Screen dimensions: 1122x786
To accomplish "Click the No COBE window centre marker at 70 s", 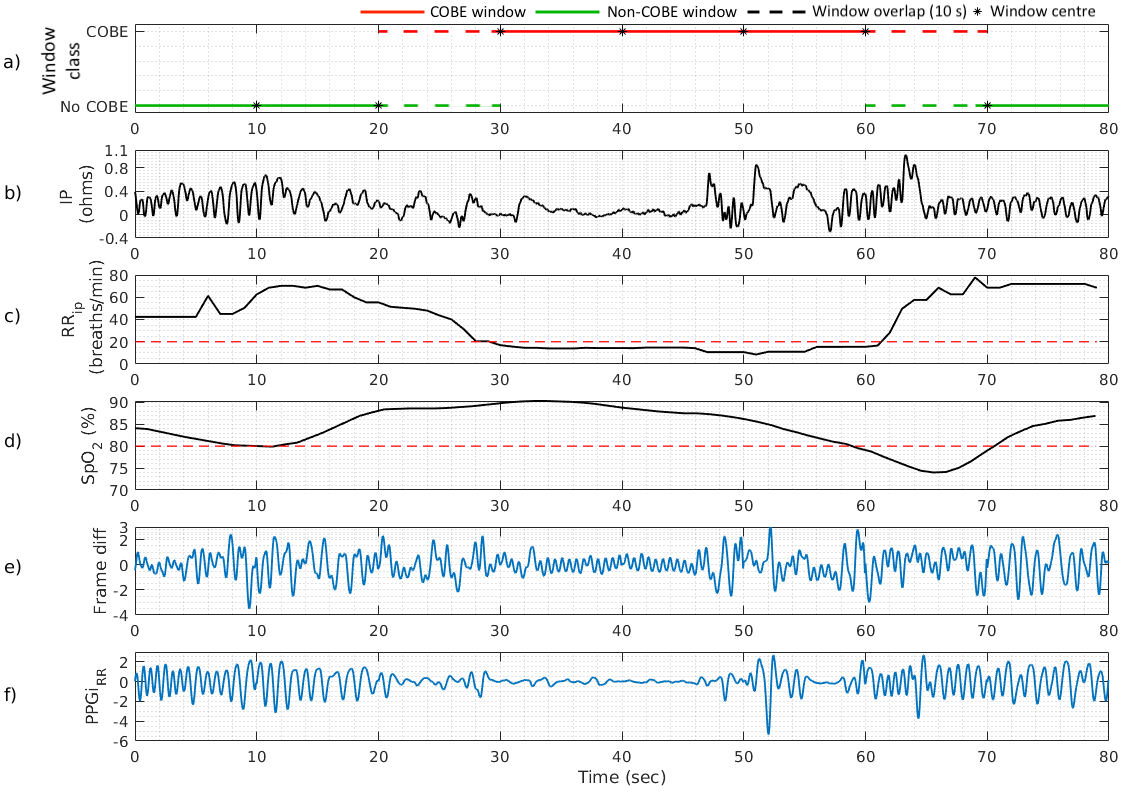I will tap(987, 105).
